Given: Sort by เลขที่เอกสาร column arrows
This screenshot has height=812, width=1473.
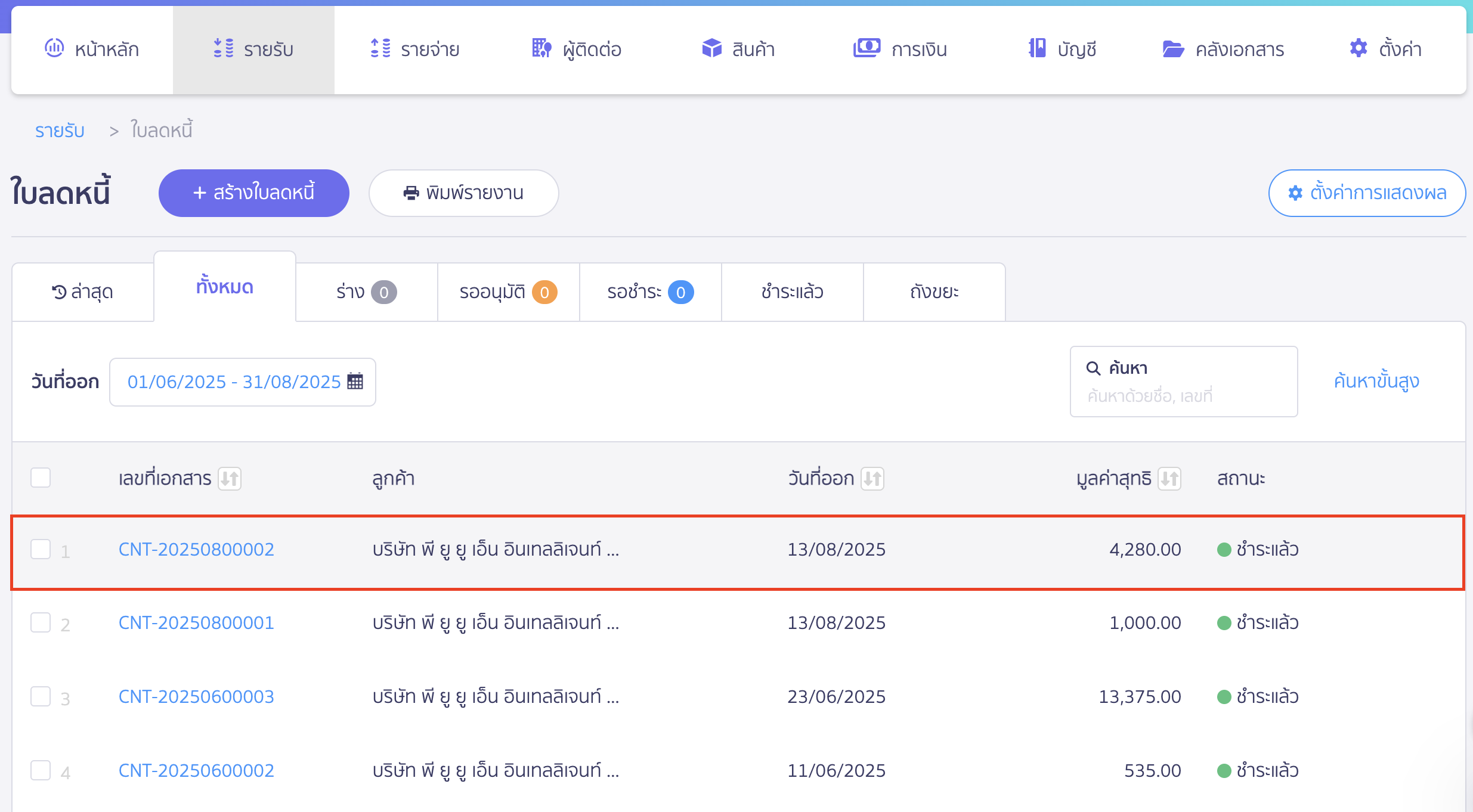Looking at the screenshot, I should pos(230,478).
